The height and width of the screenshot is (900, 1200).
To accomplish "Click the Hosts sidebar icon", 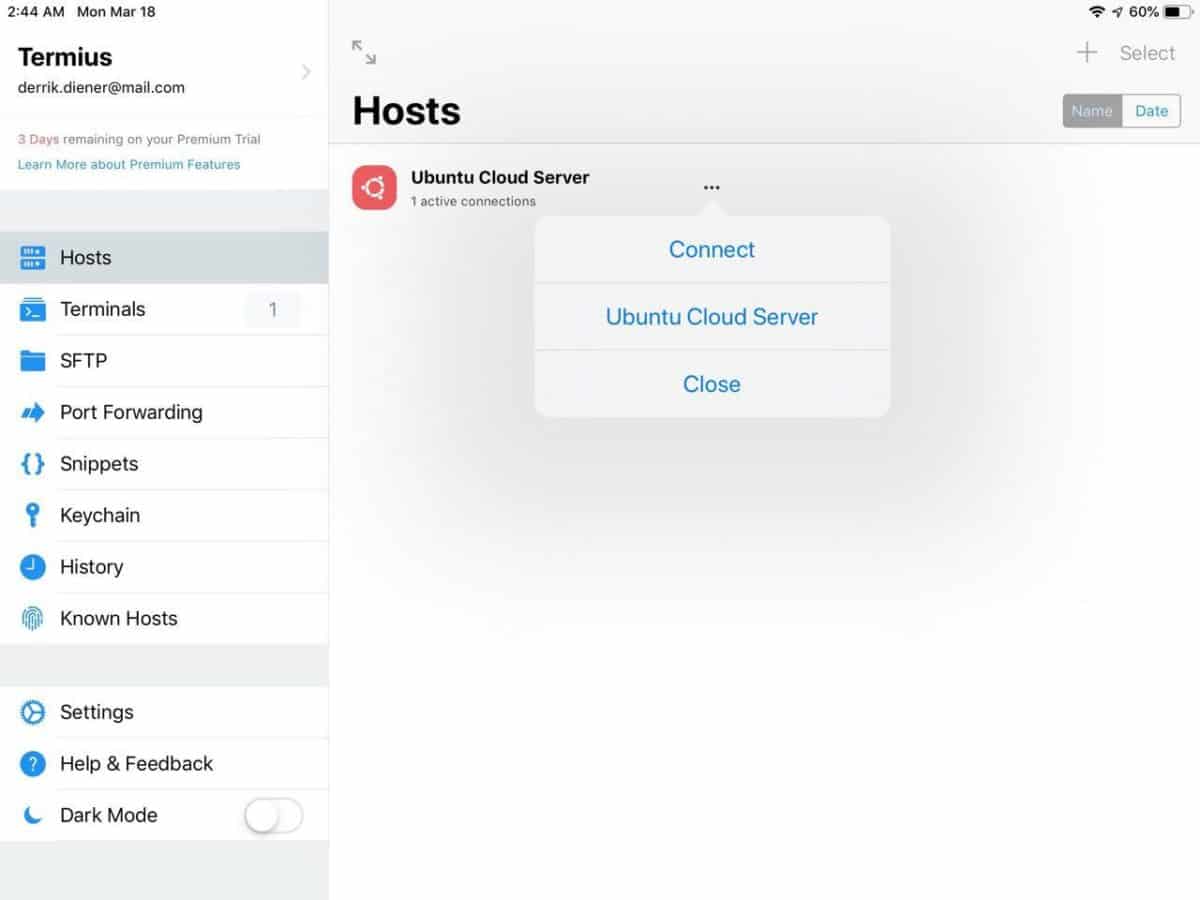I will [33, 258].
